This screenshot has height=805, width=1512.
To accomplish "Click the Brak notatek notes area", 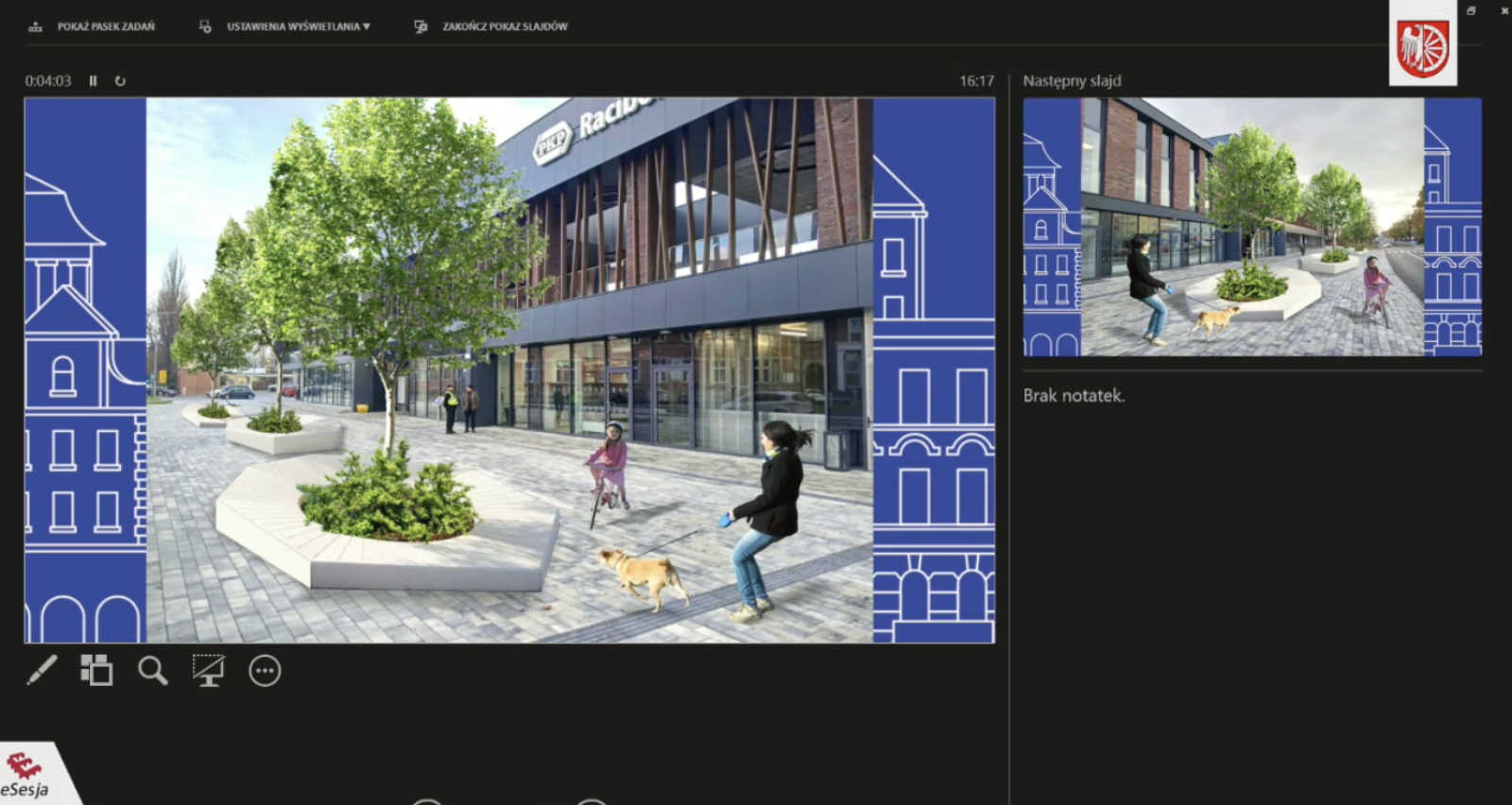I will click(x=1074, y=396).
